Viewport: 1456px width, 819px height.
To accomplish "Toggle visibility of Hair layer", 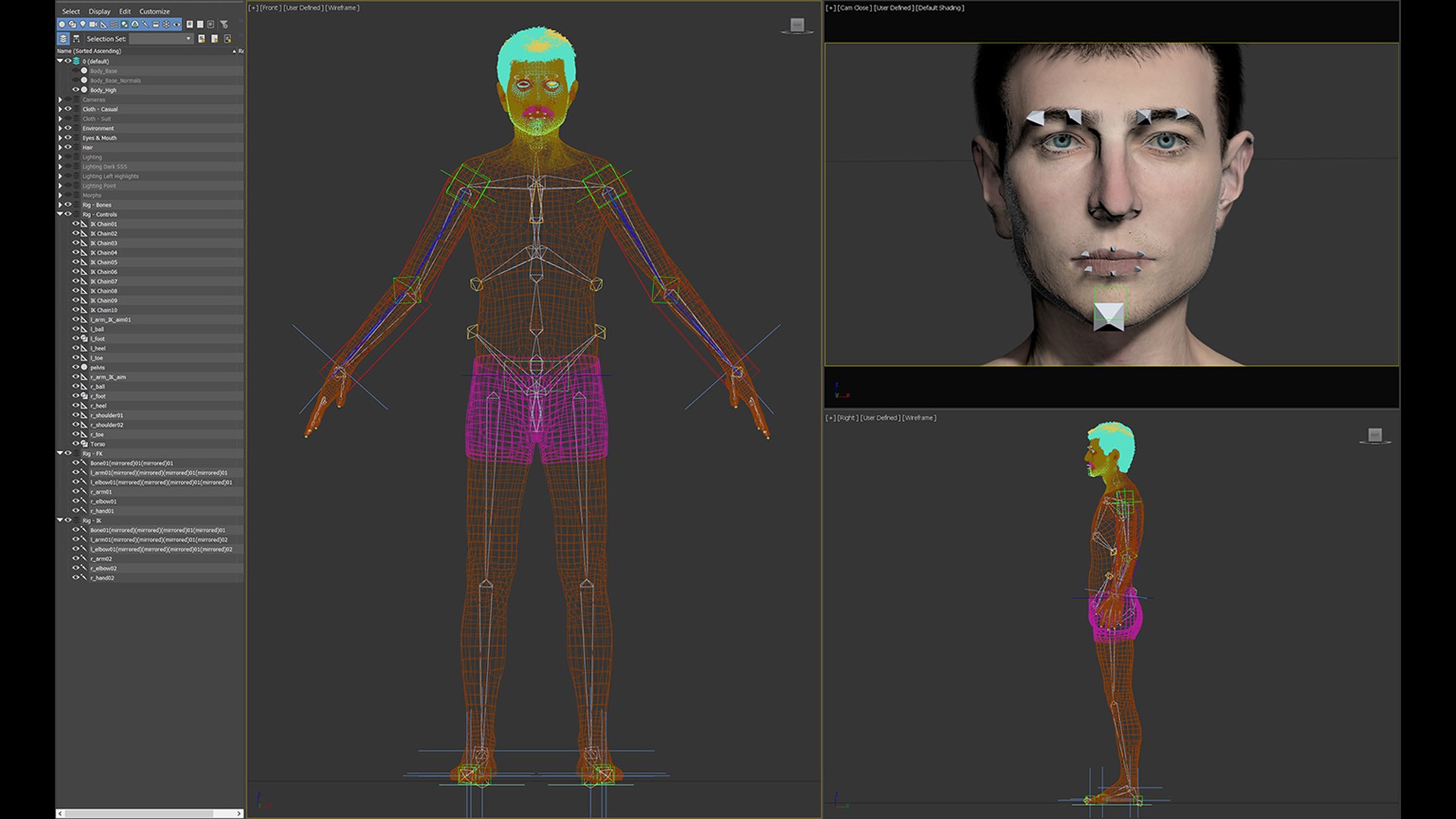I will [68, 147].
